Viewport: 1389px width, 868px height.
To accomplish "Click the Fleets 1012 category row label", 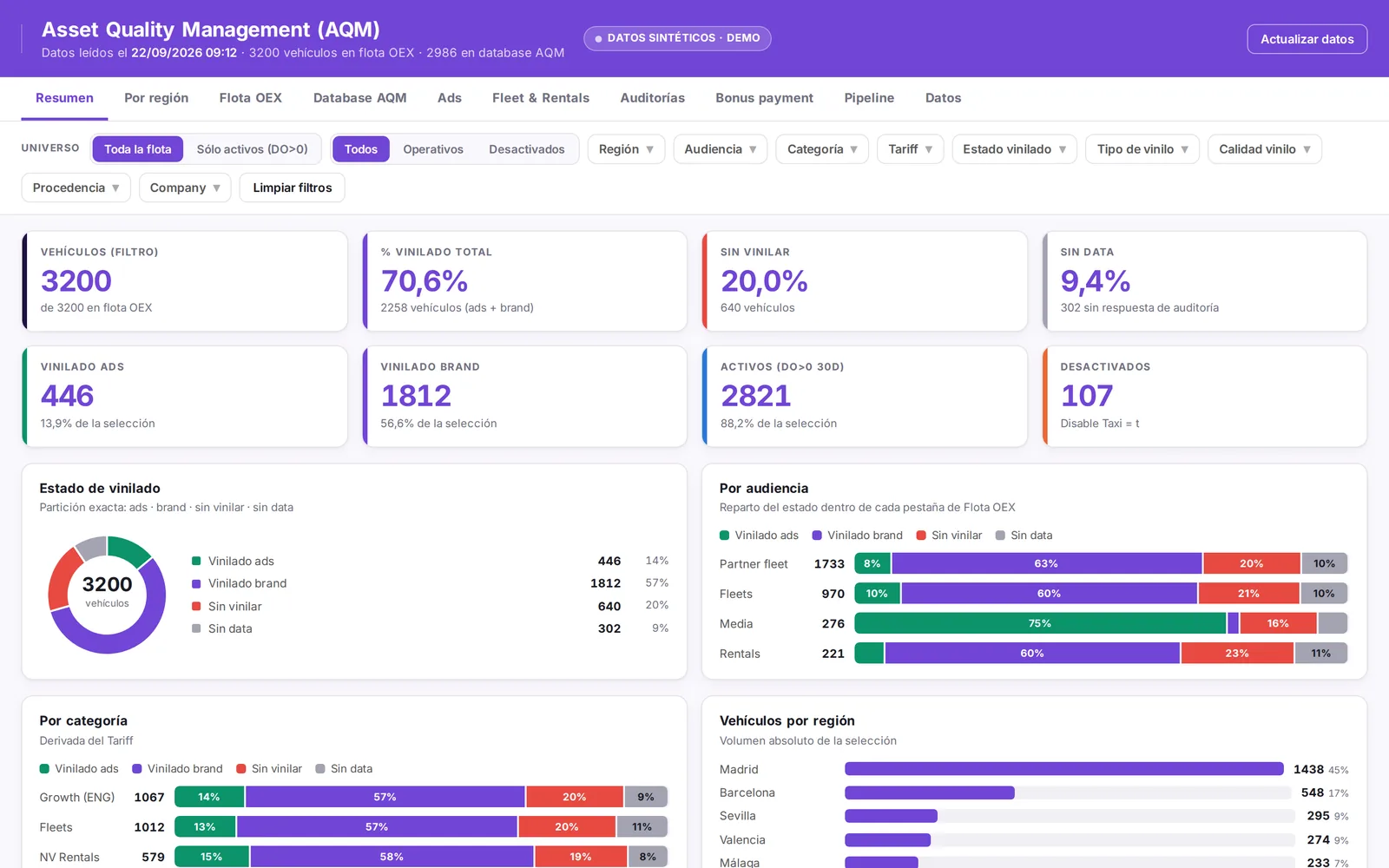I will click(x=56, y=827).
